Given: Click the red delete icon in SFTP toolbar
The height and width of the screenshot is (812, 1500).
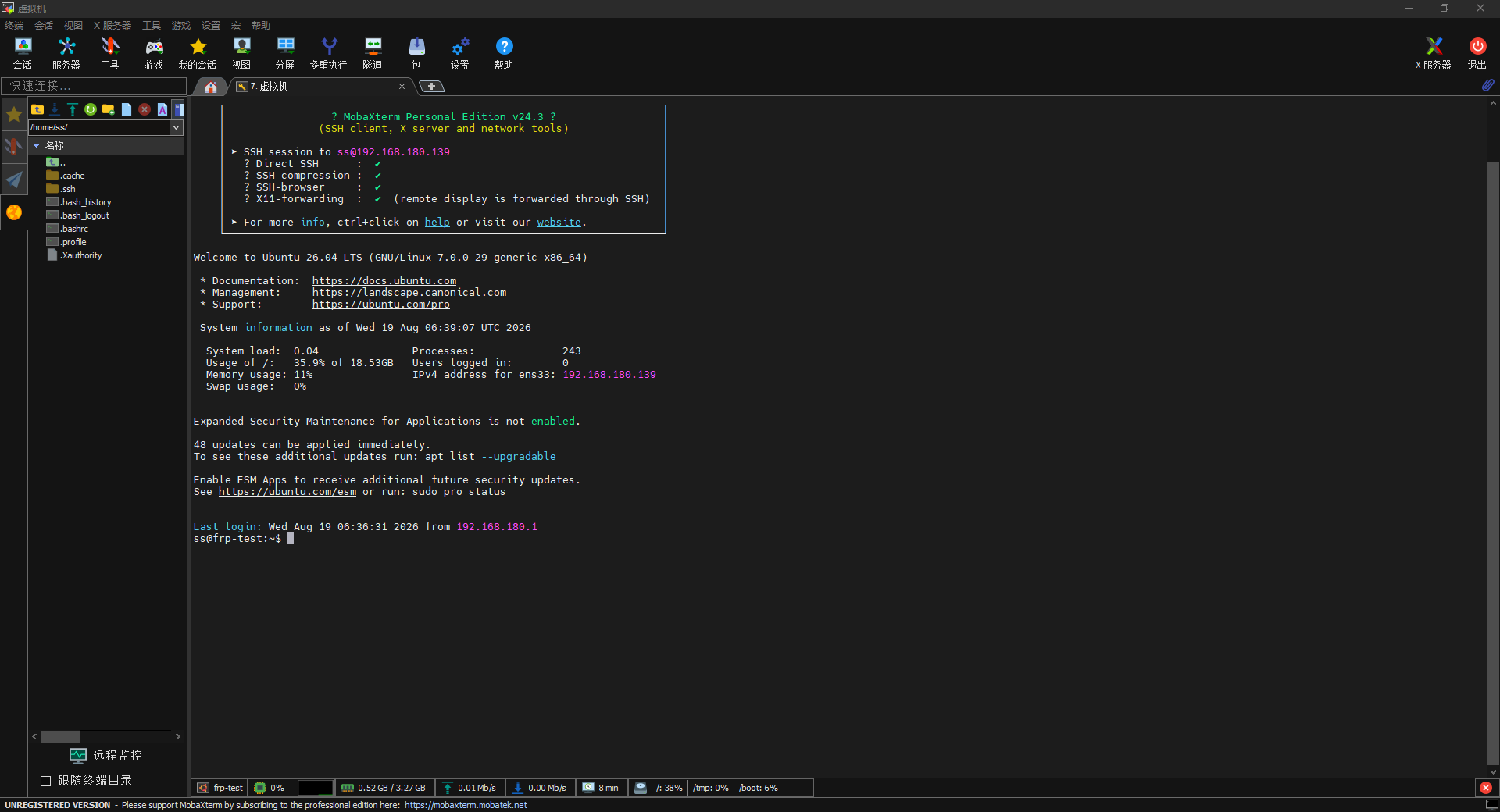Looking at the screenshot, I should click(x=145, y=109).
